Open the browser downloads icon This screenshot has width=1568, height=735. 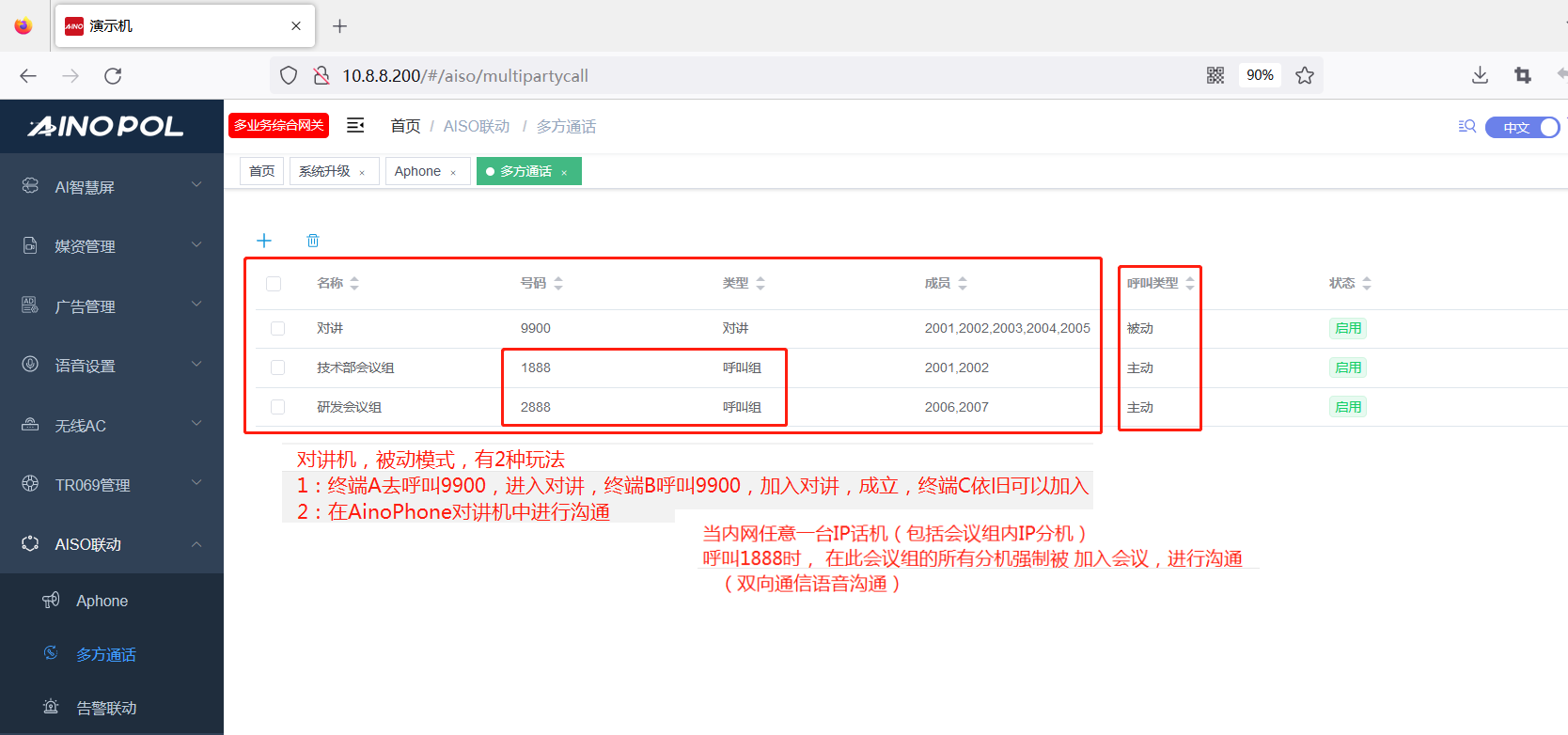pos(1480,75)
